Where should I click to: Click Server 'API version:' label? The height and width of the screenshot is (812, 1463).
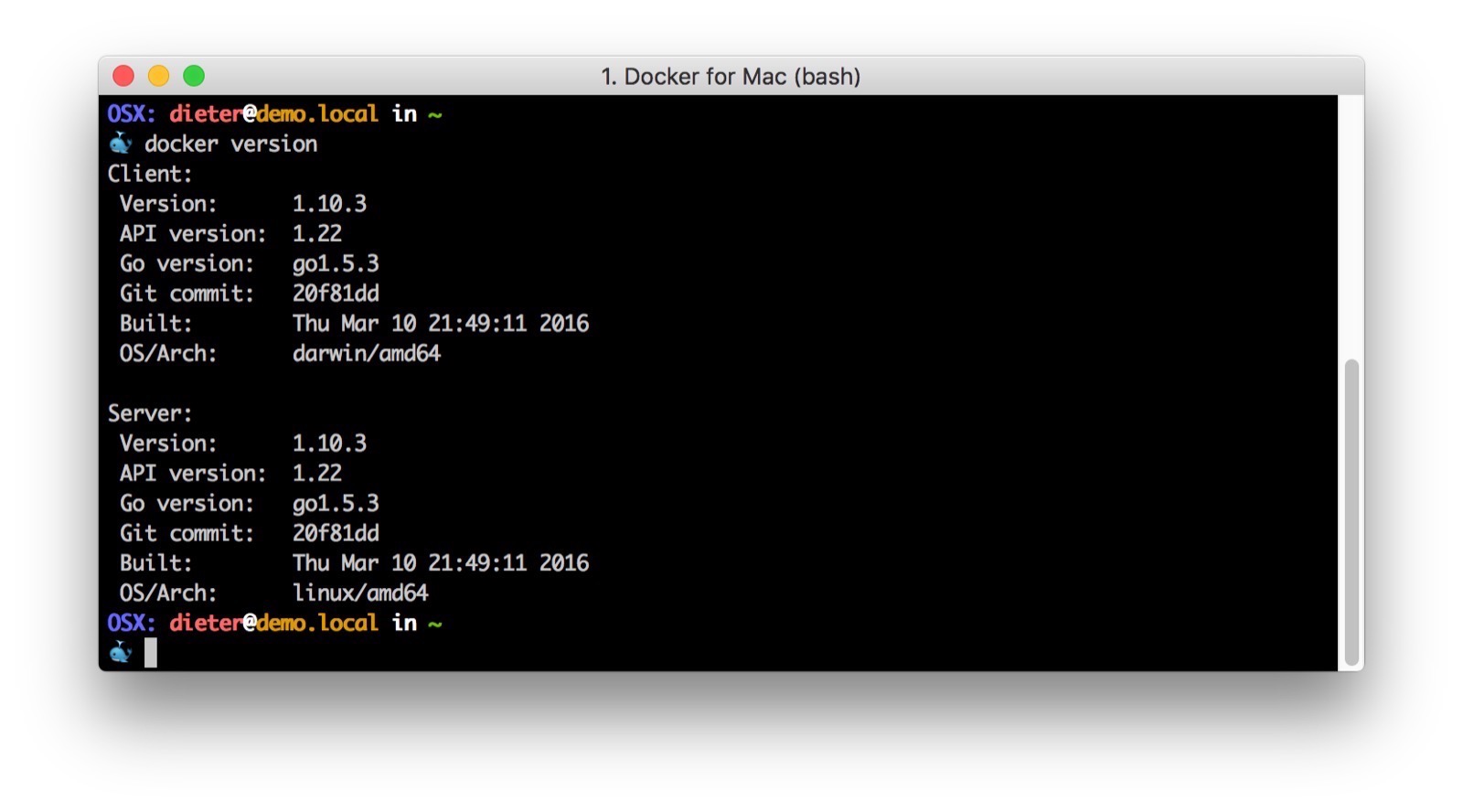pyautogui.click(x=193, y=473)
